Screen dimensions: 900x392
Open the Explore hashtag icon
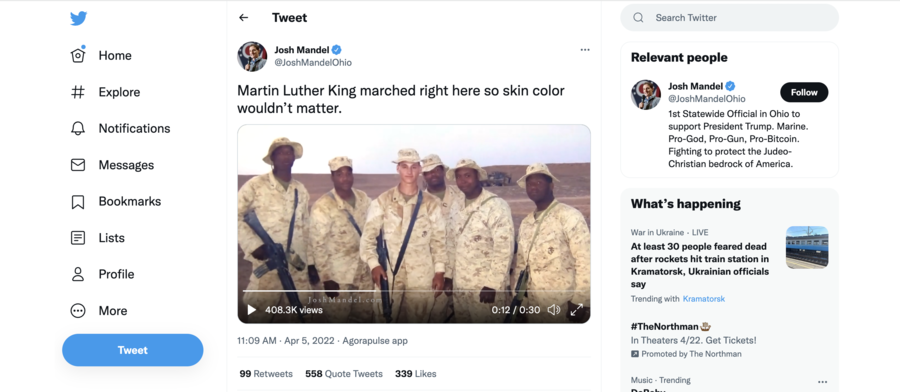tap(78, 92)
